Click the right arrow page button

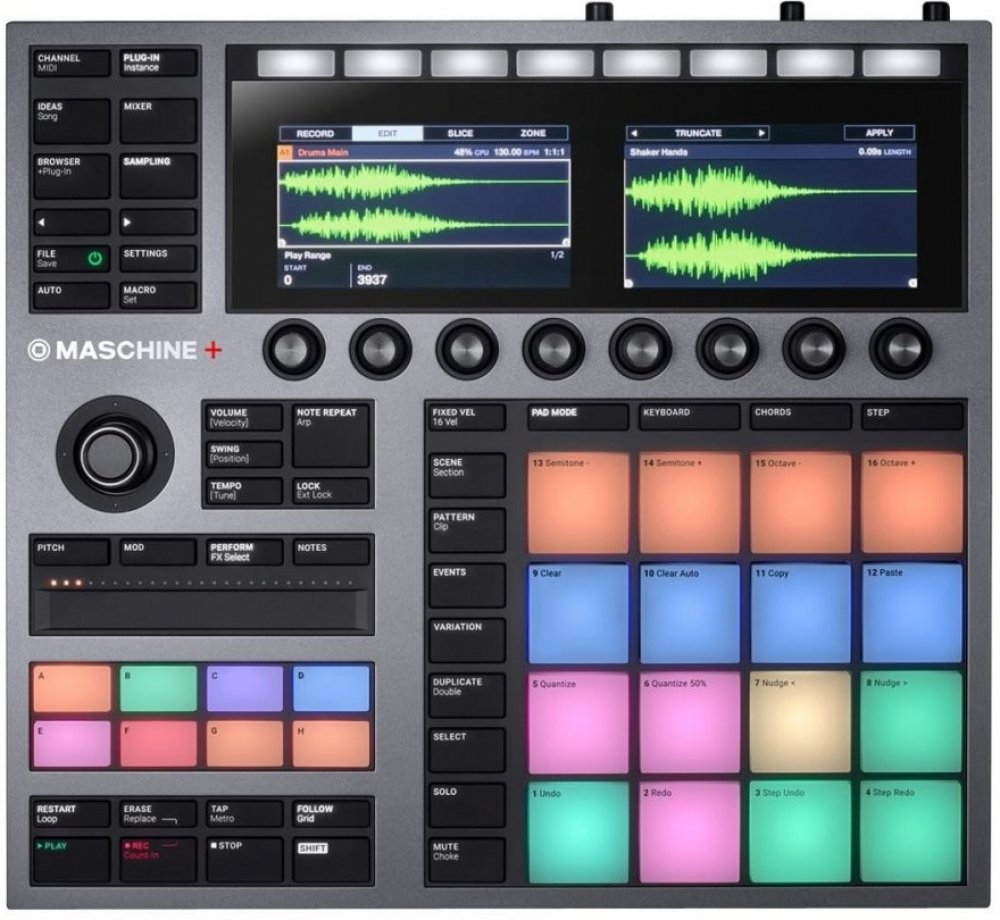[158, 221]
